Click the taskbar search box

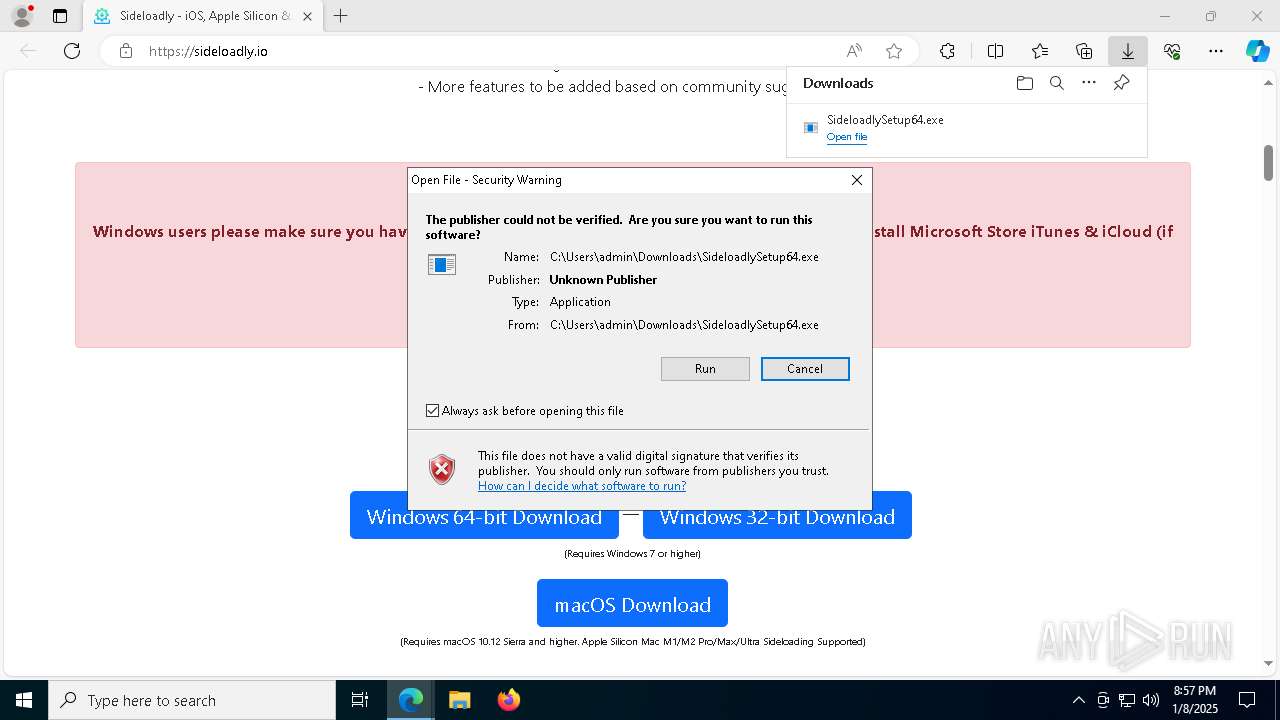coord(192,700)
